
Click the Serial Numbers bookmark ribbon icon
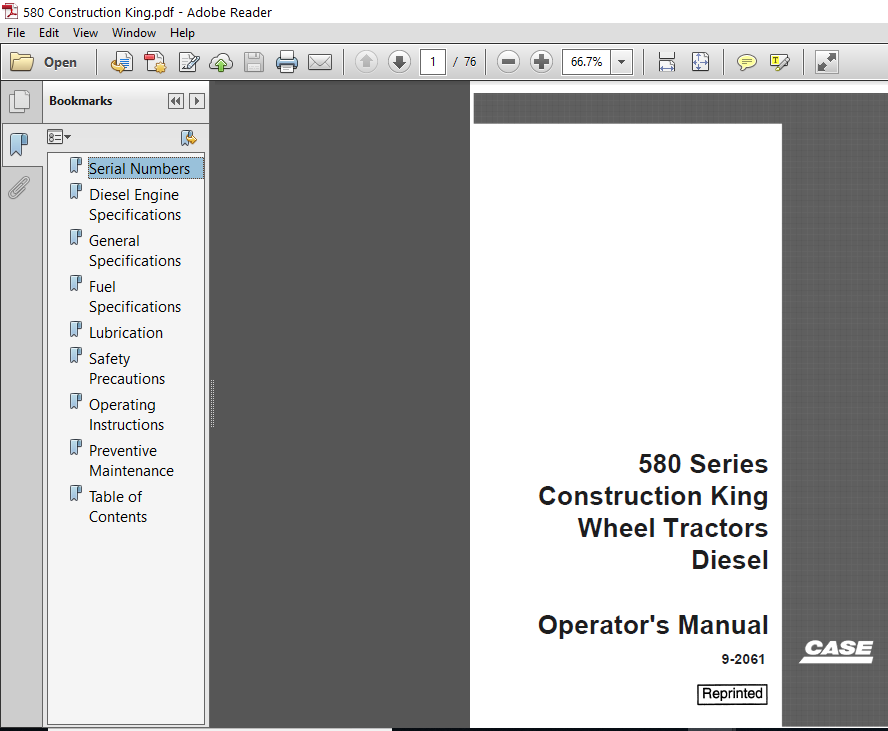pyautogui.click(x=76, y=165)
